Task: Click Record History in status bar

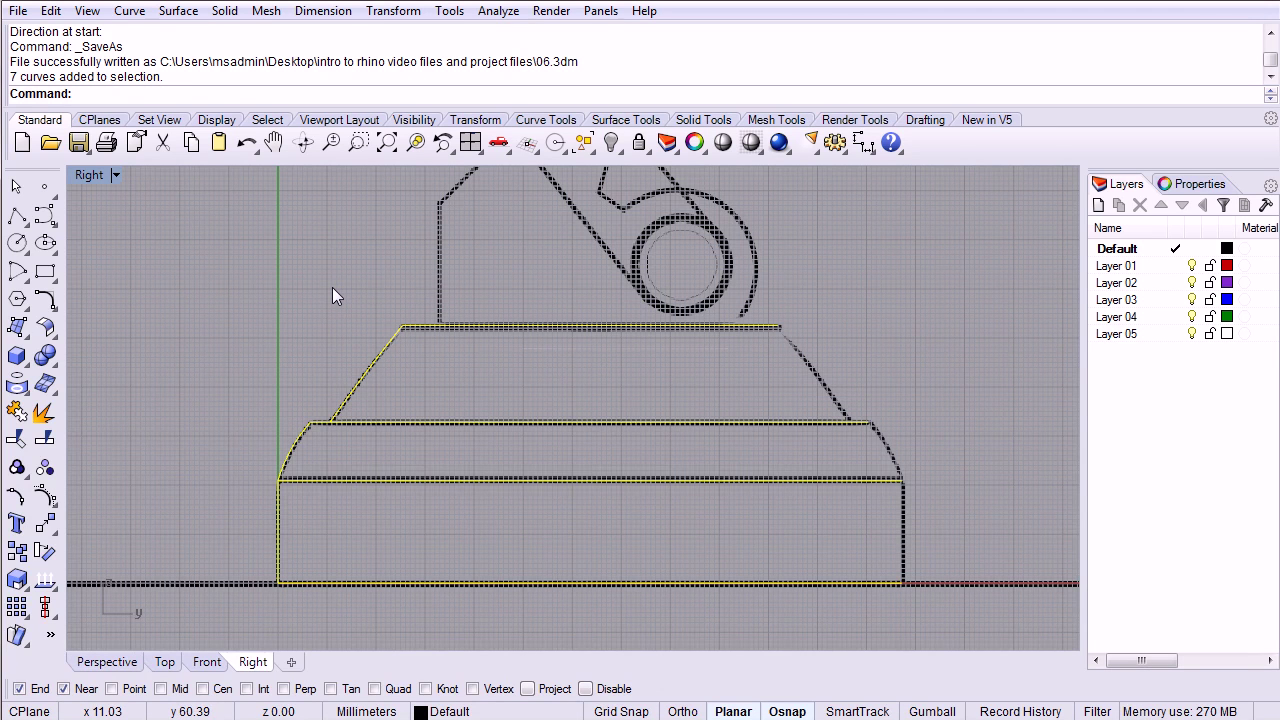Action: [1020, 712]
